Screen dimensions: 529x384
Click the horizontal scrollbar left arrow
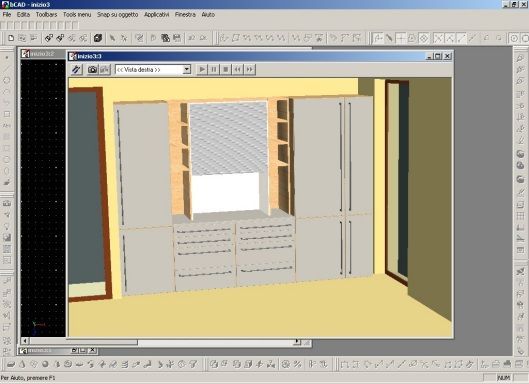pyautogui.click(x=25, y=342)
